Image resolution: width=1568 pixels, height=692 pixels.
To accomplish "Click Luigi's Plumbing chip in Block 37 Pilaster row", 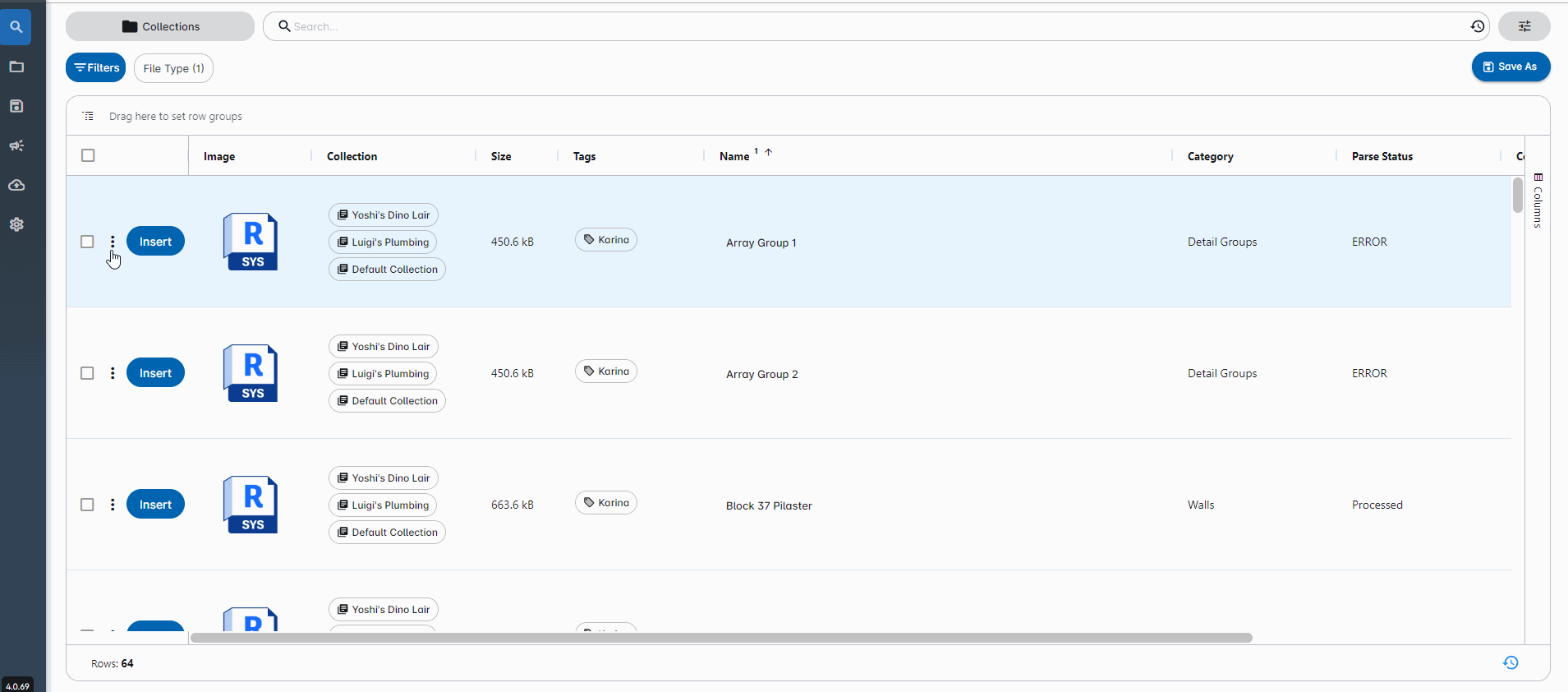I will [x=383, y=505].
